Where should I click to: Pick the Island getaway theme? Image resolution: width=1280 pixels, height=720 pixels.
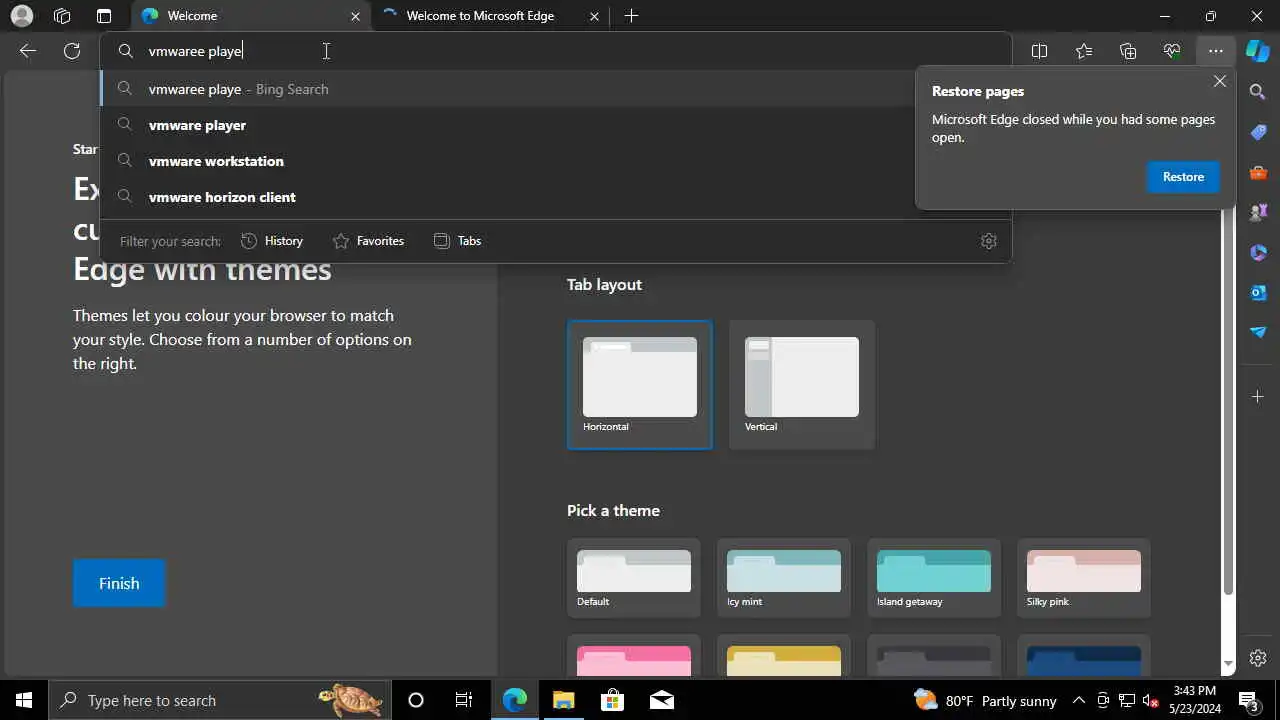[934, 578]
